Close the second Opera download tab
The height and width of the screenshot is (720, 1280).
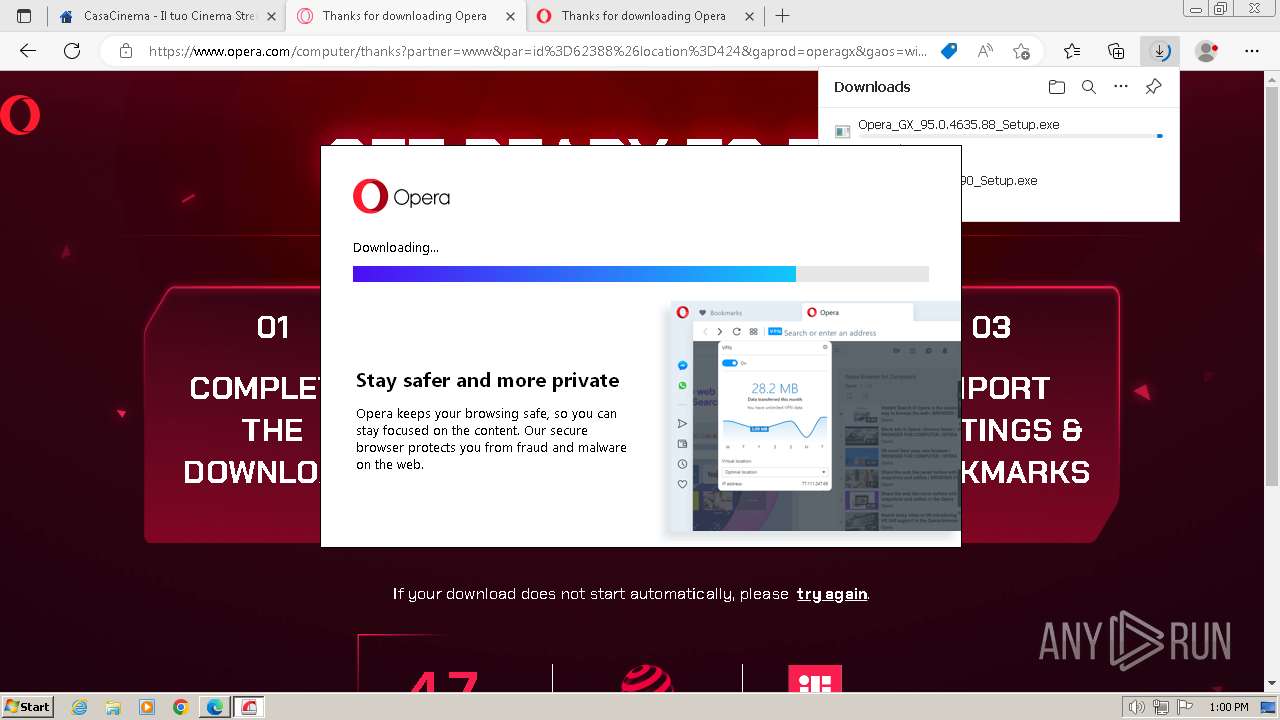[x=511, y=16]
